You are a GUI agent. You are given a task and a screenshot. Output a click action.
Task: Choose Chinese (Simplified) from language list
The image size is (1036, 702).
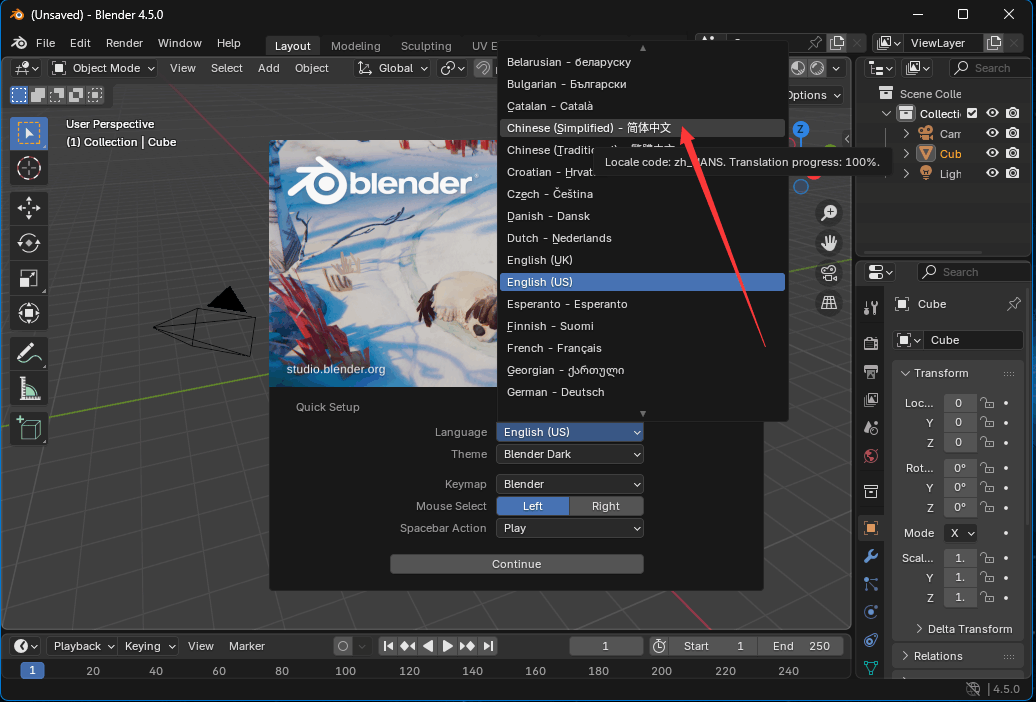(x=588, y=128)
